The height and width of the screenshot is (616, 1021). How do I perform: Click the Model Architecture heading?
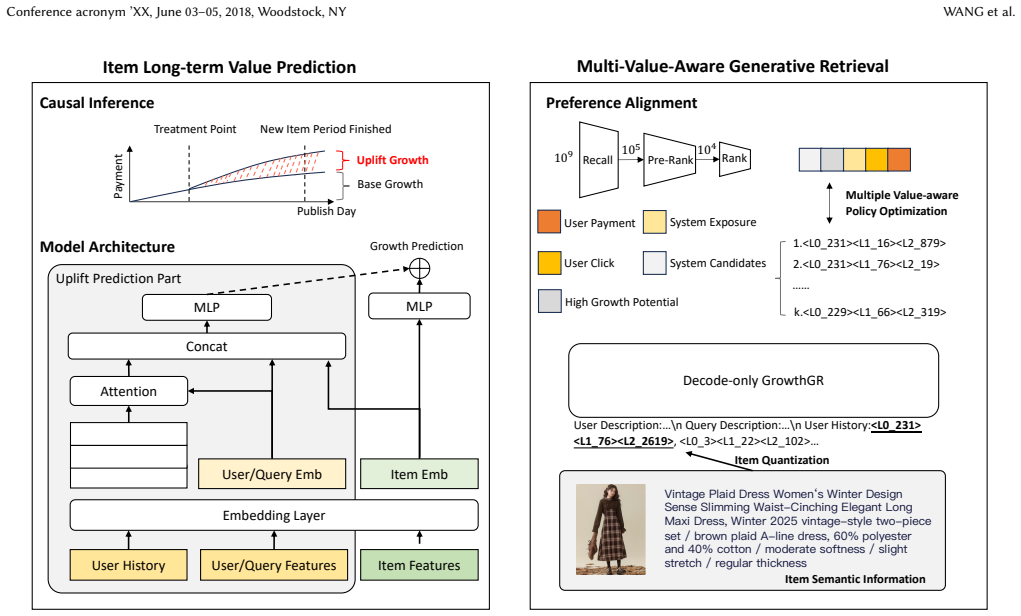tap(107, 247)
